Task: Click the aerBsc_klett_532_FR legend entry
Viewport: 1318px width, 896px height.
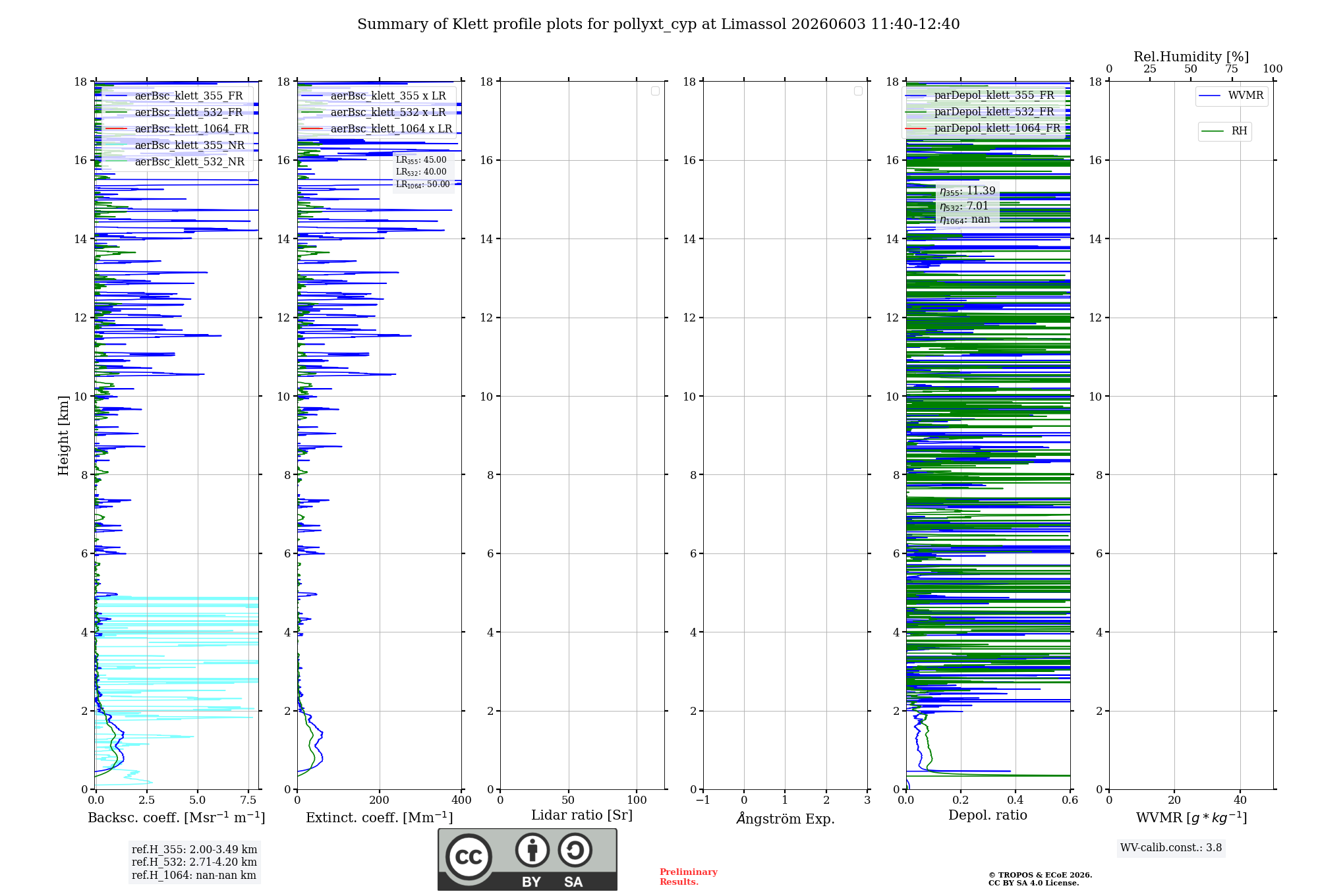Action: coord(177,113)
